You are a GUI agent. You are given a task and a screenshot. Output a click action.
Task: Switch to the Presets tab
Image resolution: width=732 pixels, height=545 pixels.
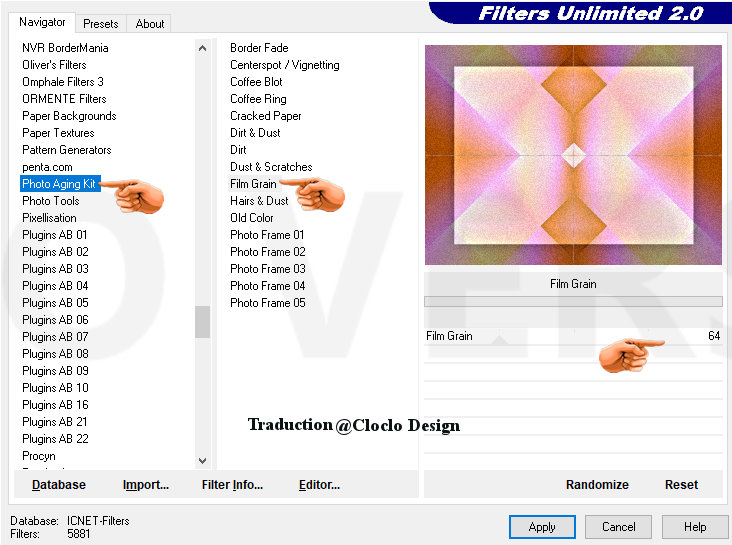pyautogui.click(x=100, y=24)
